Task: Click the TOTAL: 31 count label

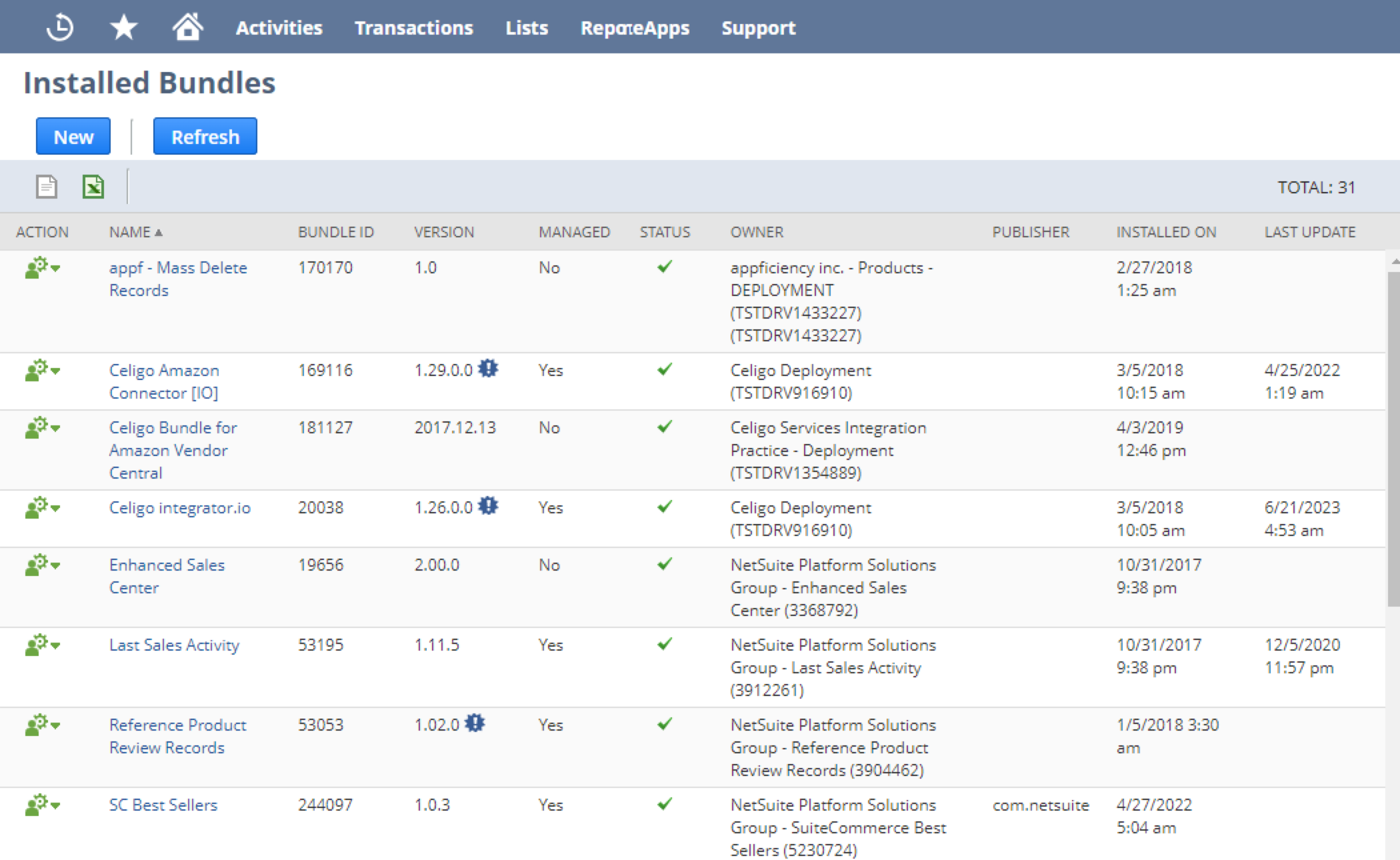Action: point(1317,187)
